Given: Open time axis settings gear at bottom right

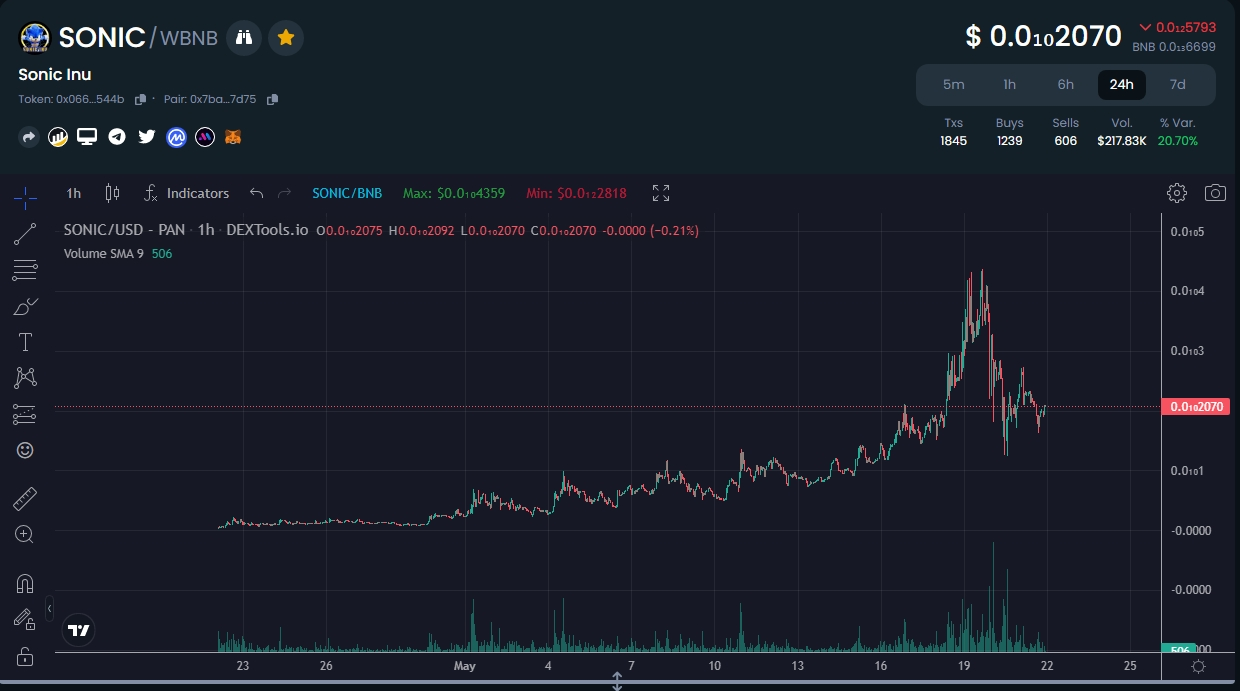Looking at the screenshot, I should pyautogui.click(x=1199, y=666).
